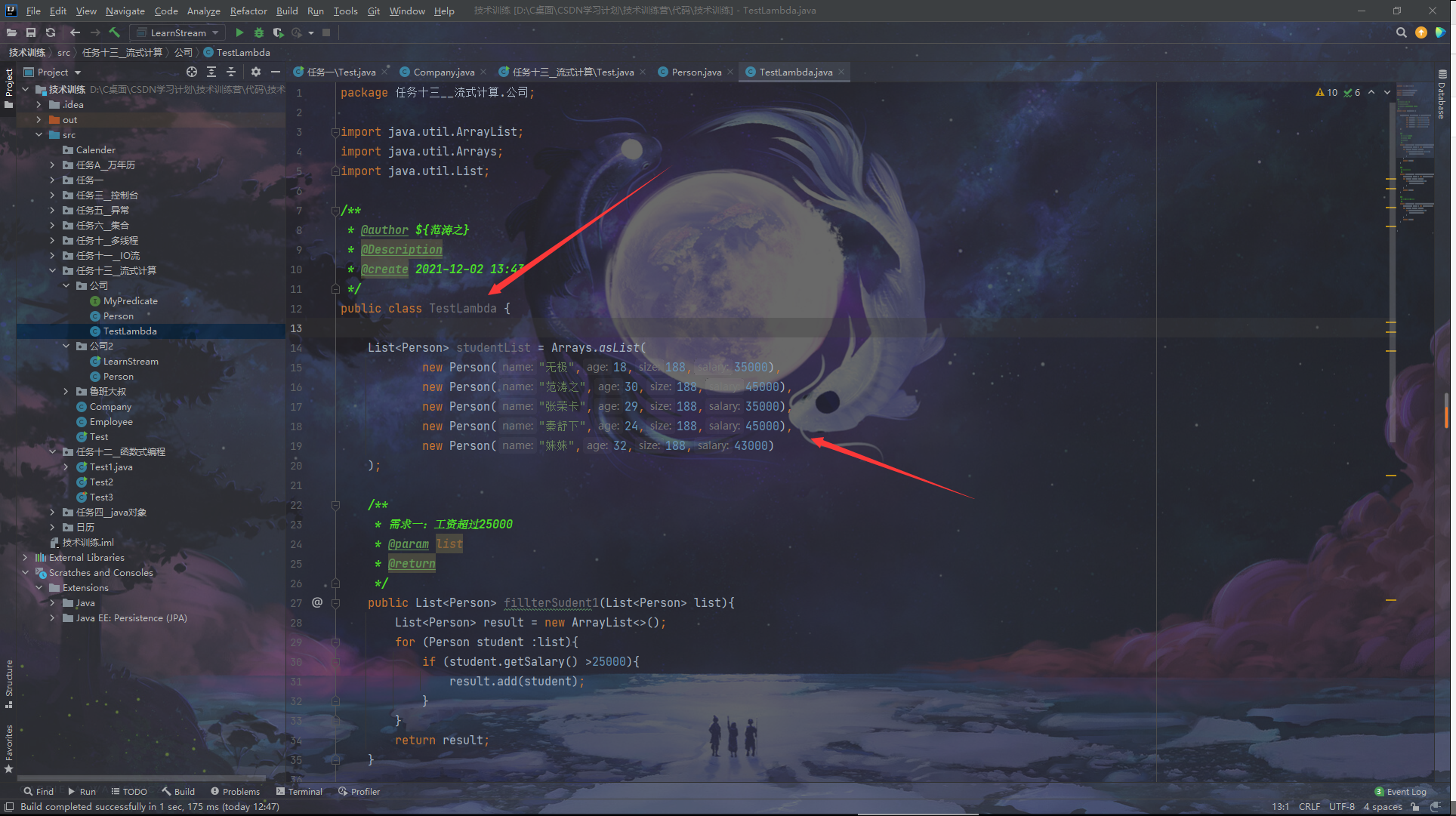Switch to 任务十三_流式计算\Test.java tab

click(x=572, y=72)
